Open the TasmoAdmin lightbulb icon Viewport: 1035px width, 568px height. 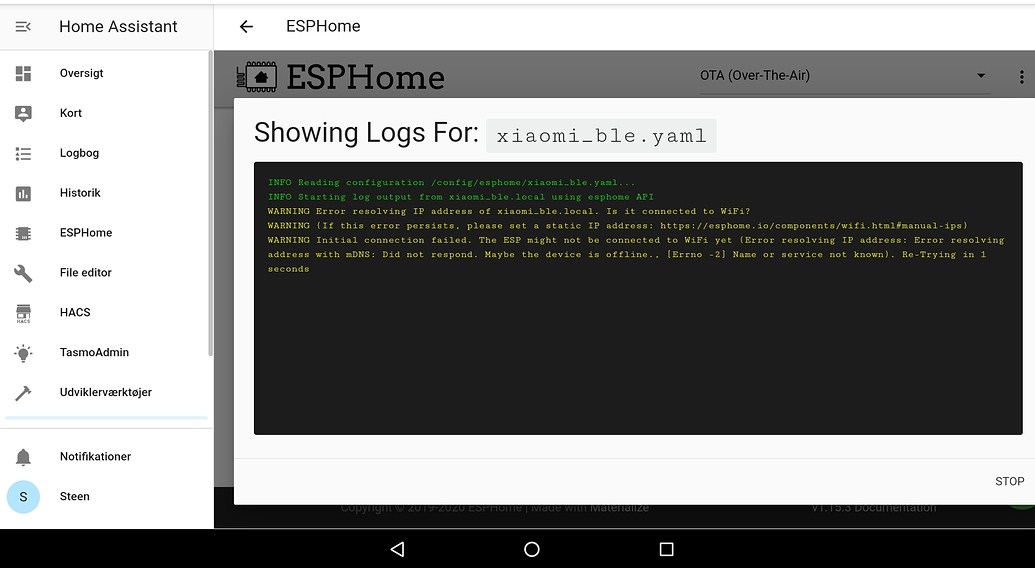pos(23,353)
